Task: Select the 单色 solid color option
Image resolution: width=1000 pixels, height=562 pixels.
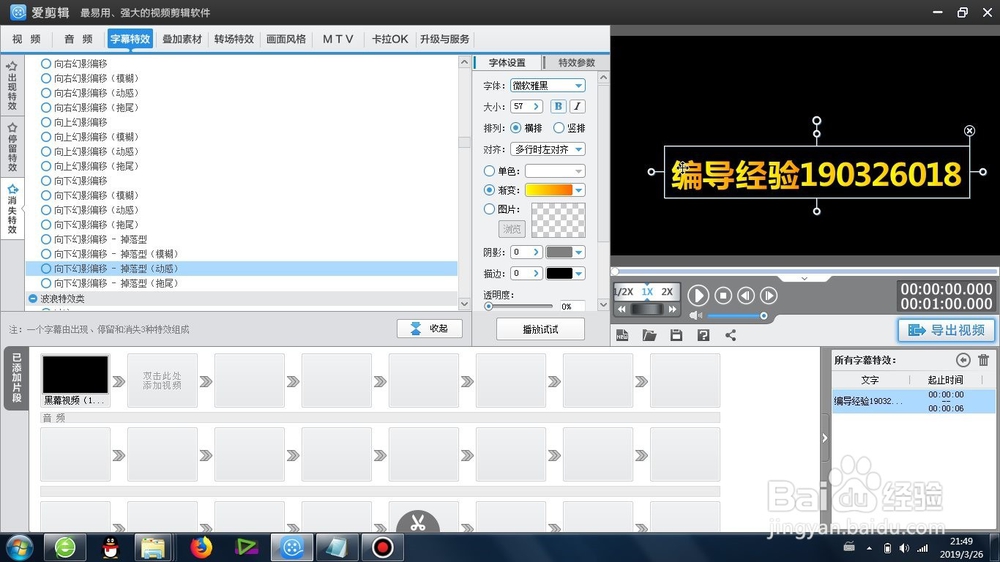Action: [489, 171]
